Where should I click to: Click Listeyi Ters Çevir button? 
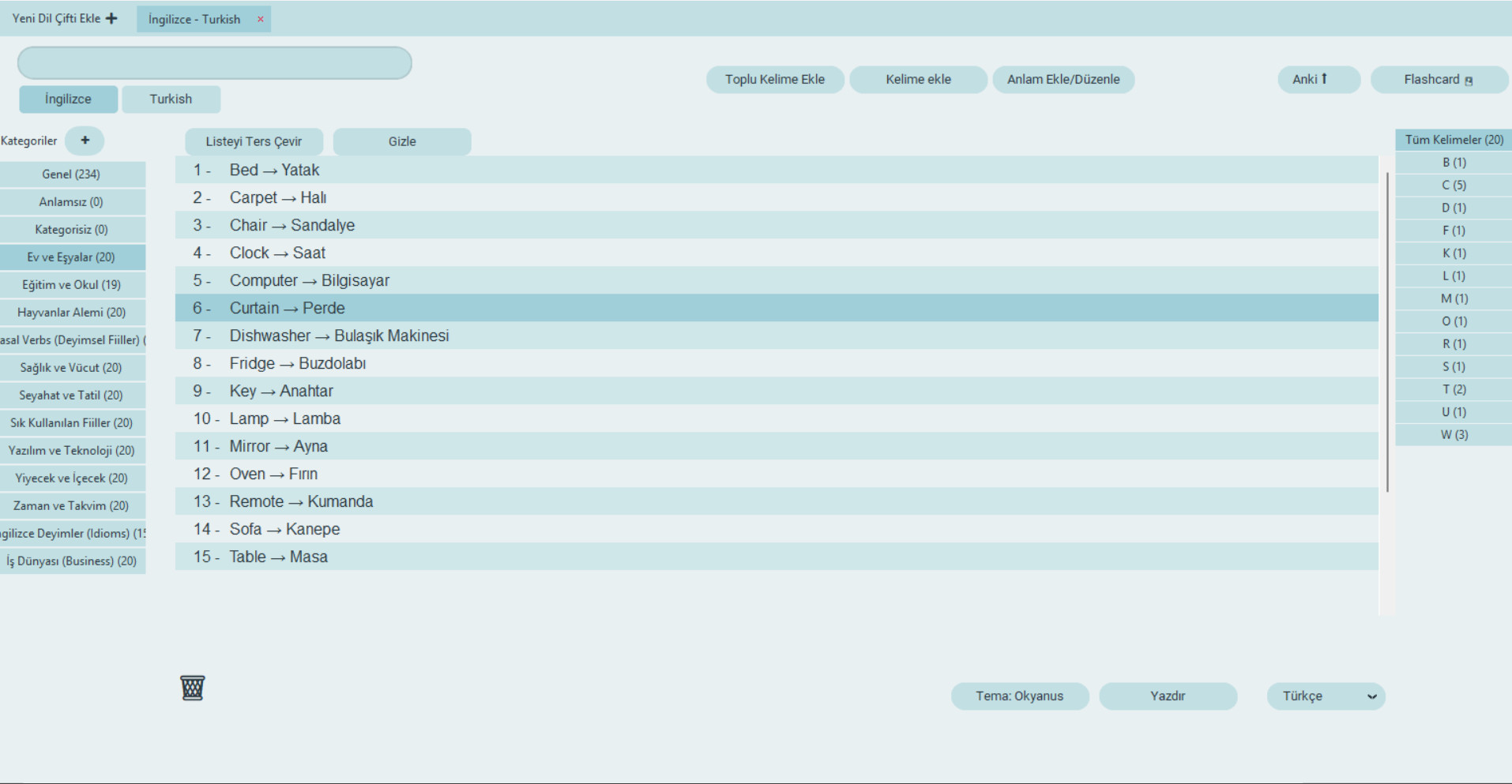[x=254, y=141]
